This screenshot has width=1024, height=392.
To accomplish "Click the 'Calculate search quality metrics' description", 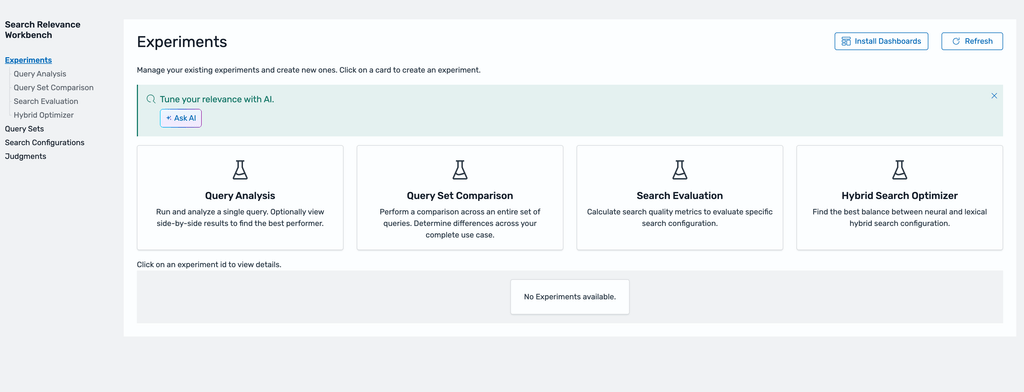I will click(680, 218).
